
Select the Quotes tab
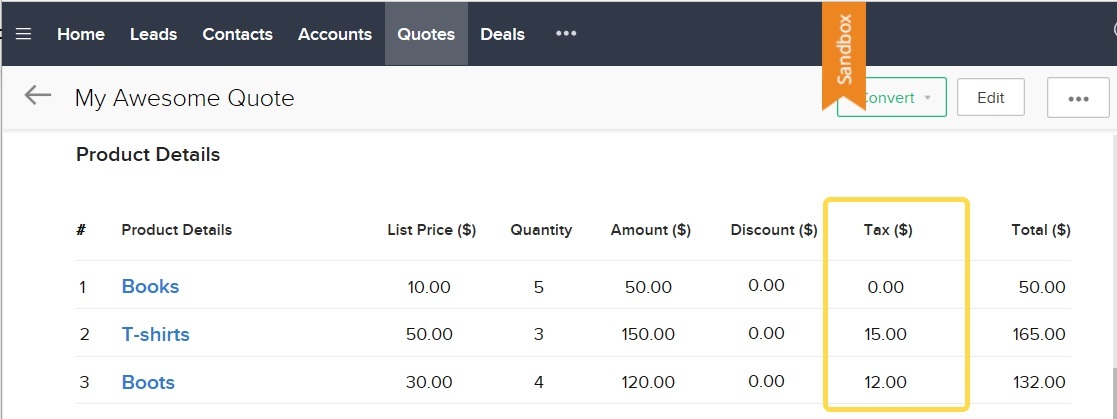pyautogui.click(x=426, y=34)
